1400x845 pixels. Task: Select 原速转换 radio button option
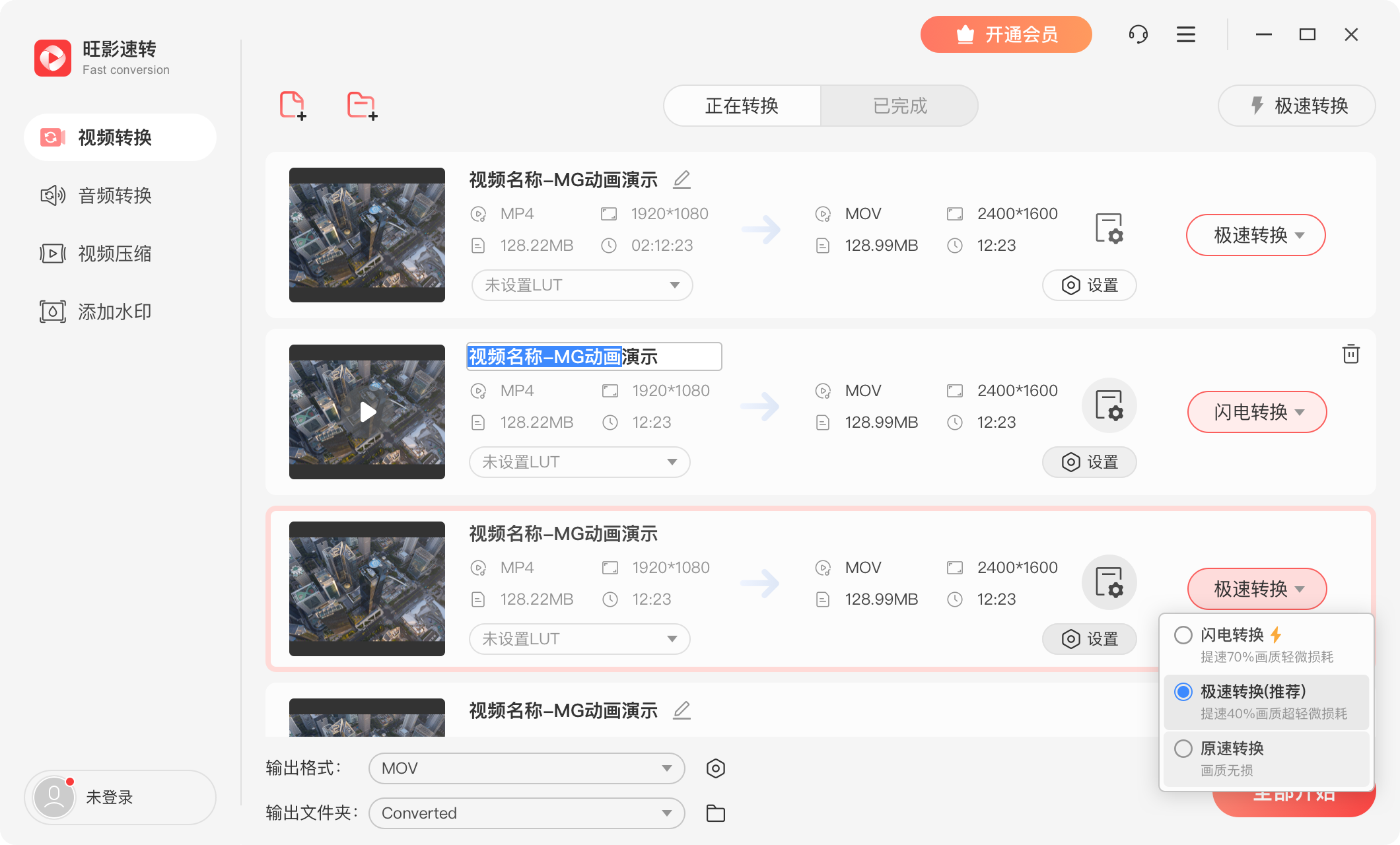[x=1184, y=751]
